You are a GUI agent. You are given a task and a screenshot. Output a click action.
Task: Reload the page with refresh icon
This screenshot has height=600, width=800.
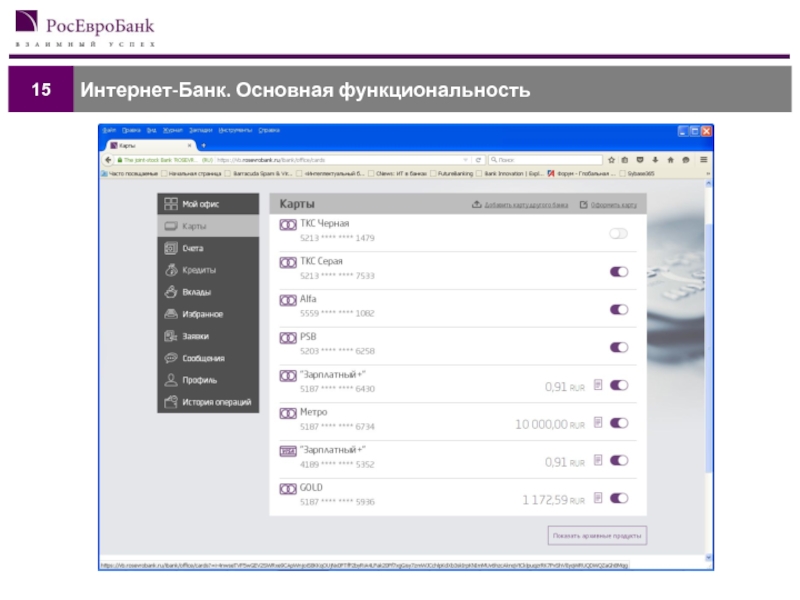478,160
